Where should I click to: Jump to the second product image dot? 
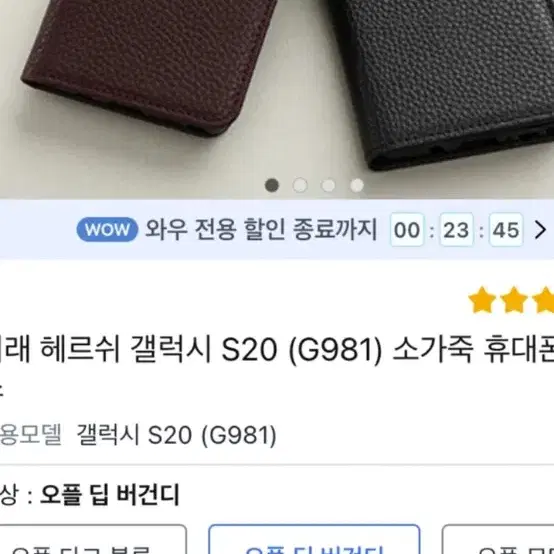pos(300,185)
